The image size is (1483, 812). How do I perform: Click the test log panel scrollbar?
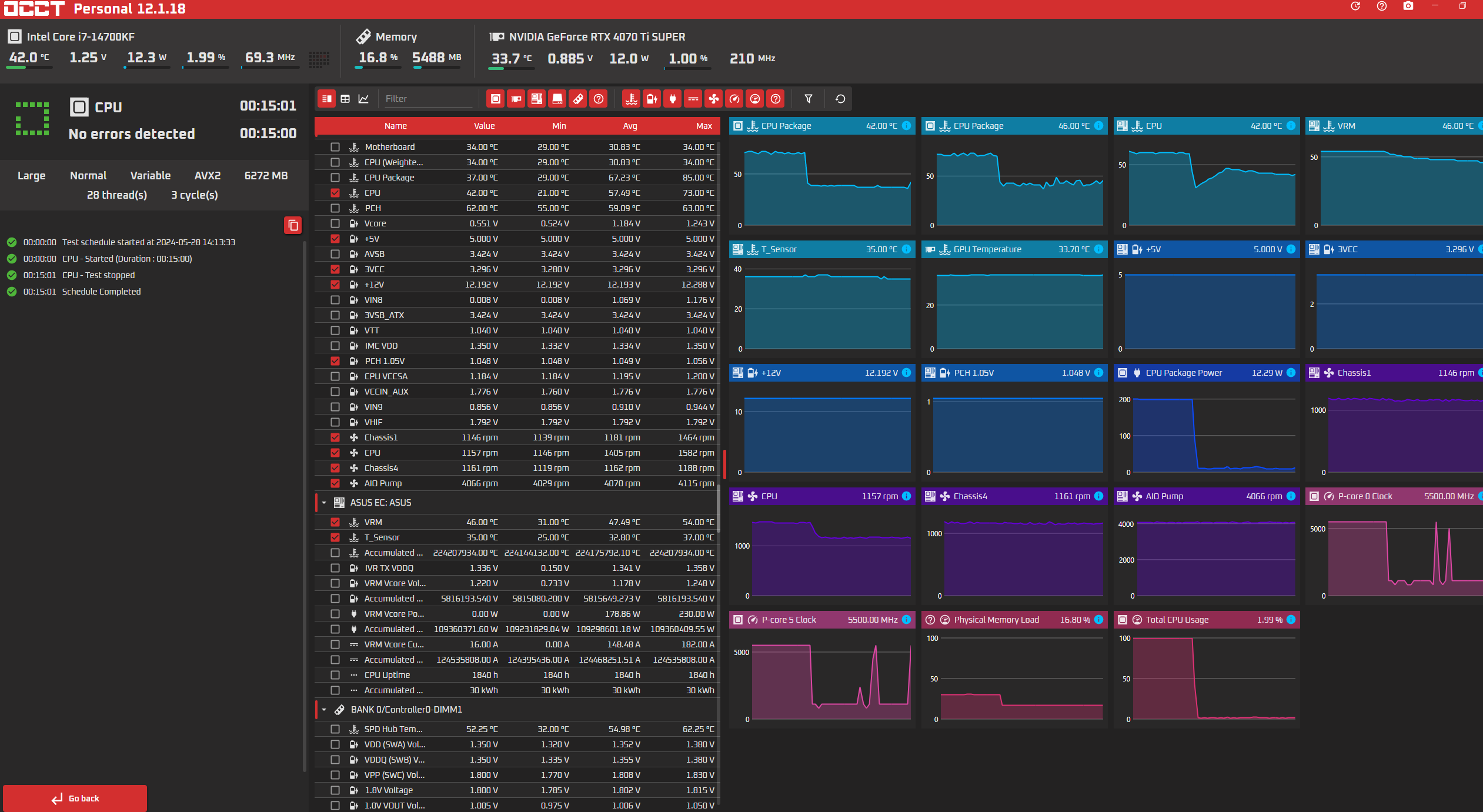pos(304,506)
